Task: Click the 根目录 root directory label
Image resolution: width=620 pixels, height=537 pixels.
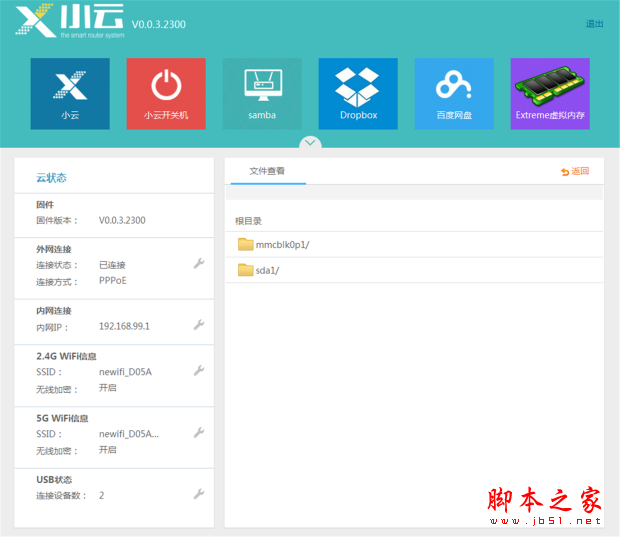Action: pos(248,221)
